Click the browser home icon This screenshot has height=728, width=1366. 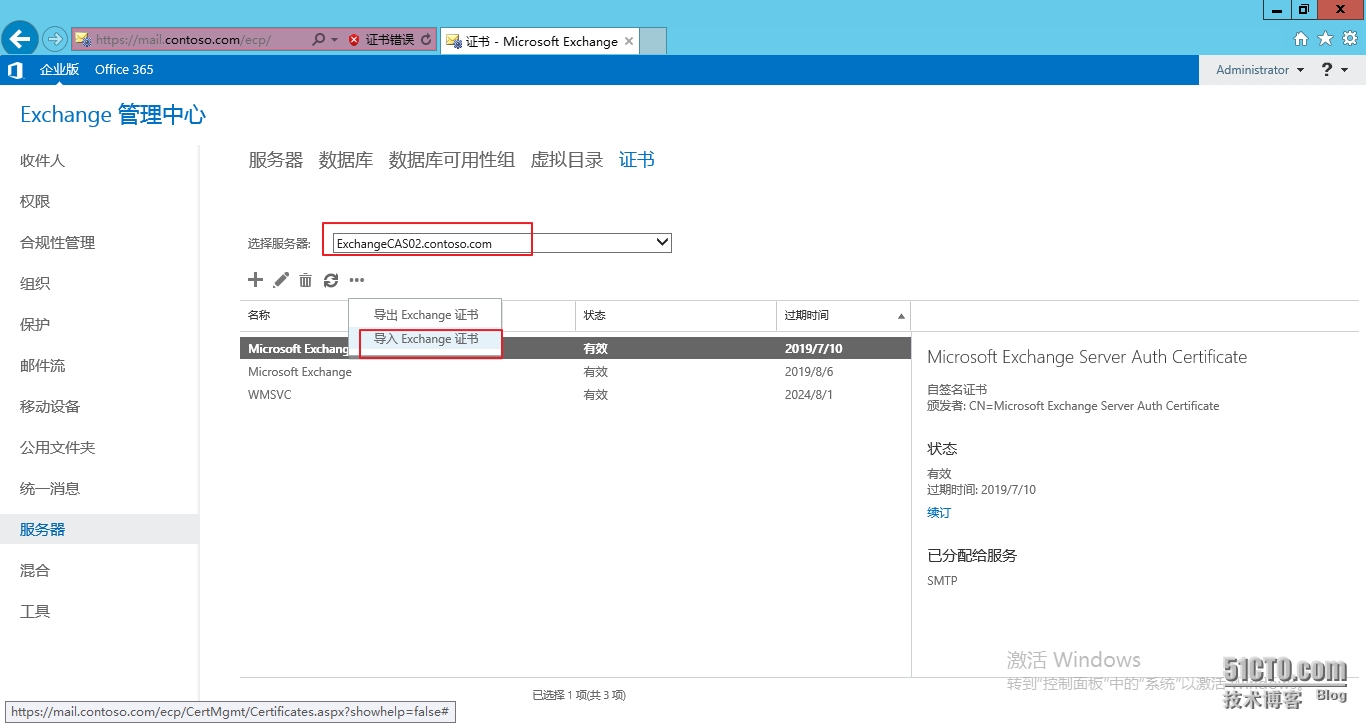coord(1301,38)
